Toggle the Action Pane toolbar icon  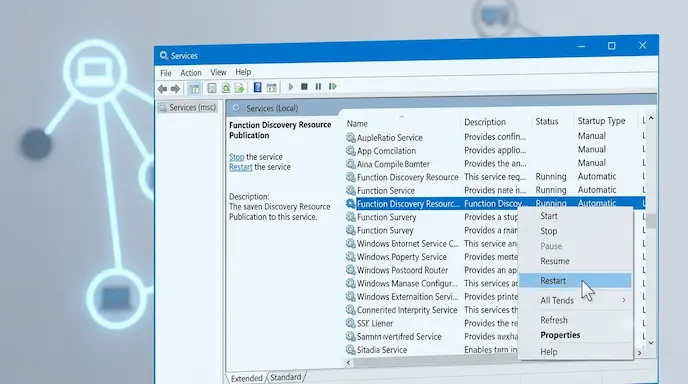click(x=272, y=87)
